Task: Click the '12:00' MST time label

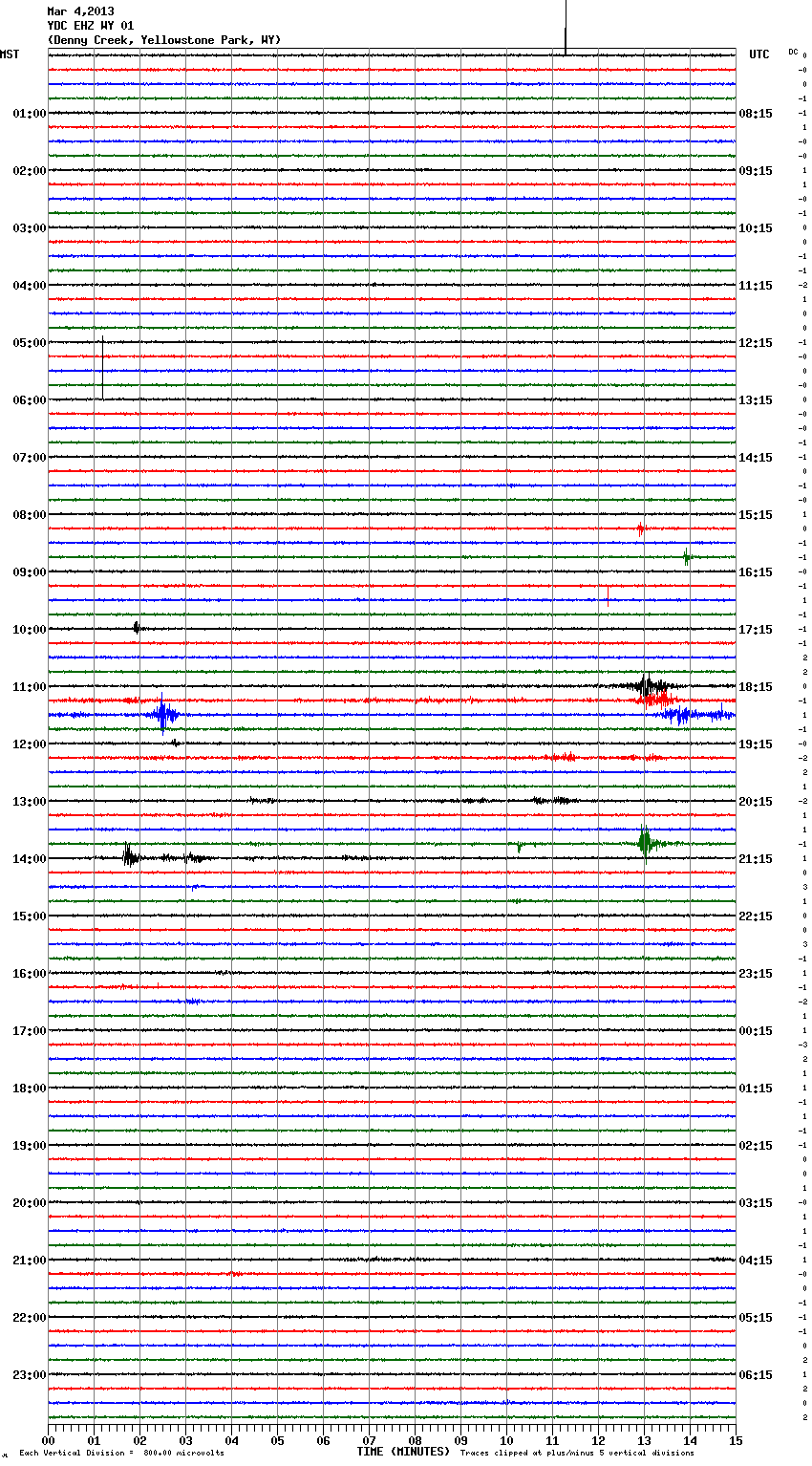Action: coord(30,744)
